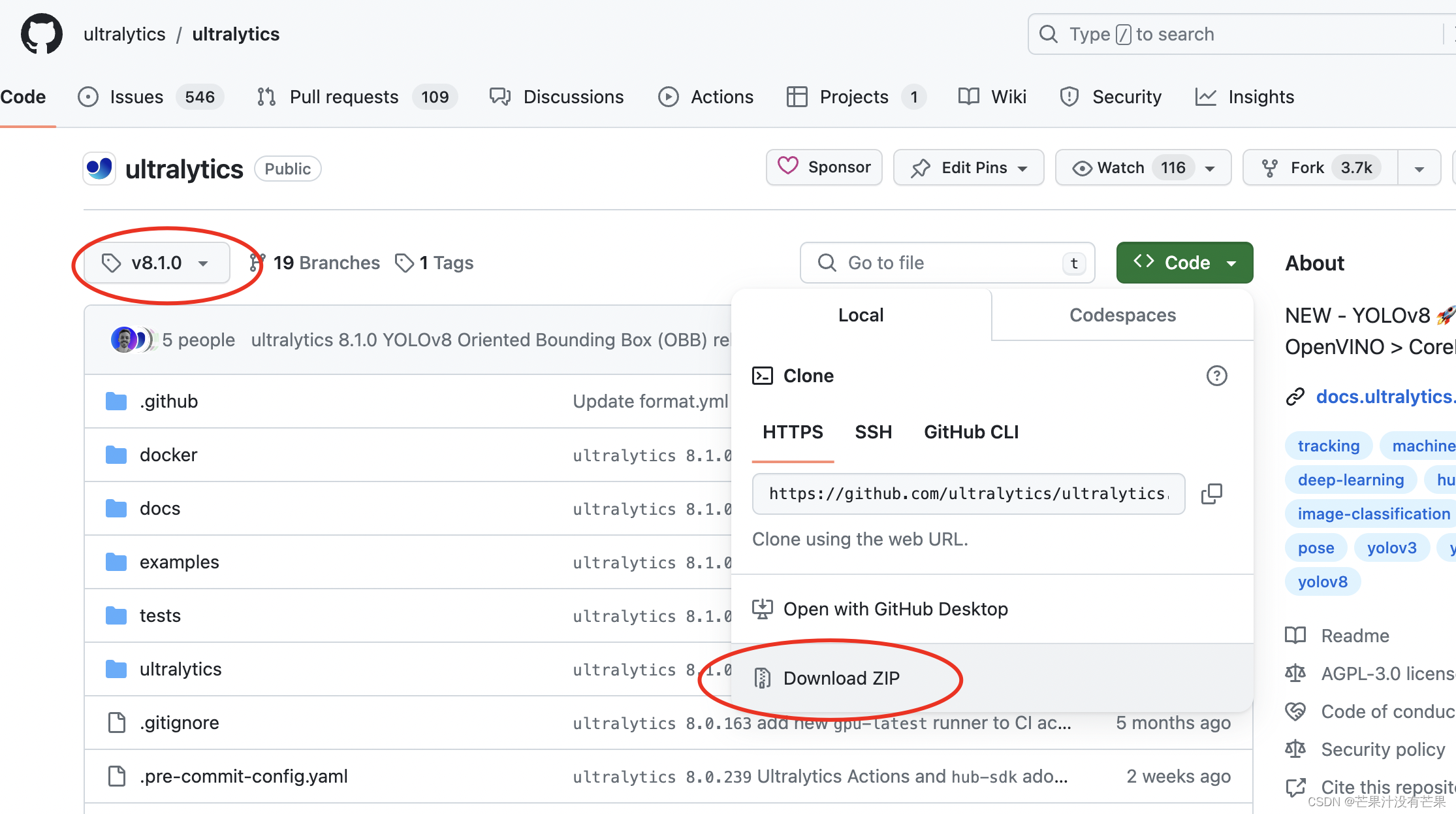Open the ultralytics source folder in file list
1456x814 pixels.
[x=181, y=669]
